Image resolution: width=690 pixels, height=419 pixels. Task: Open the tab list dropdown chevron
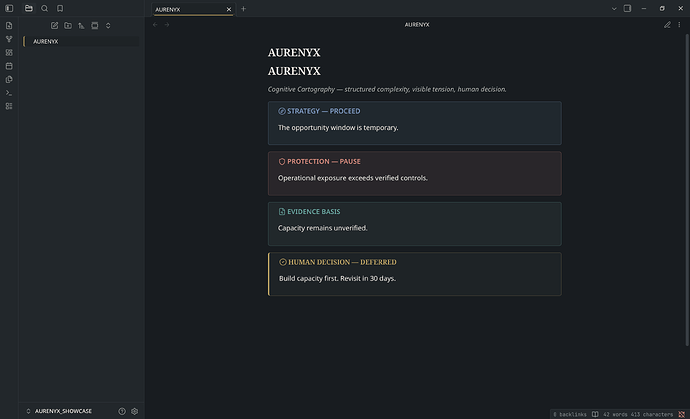pyautogui.click(x=614, y=9)
